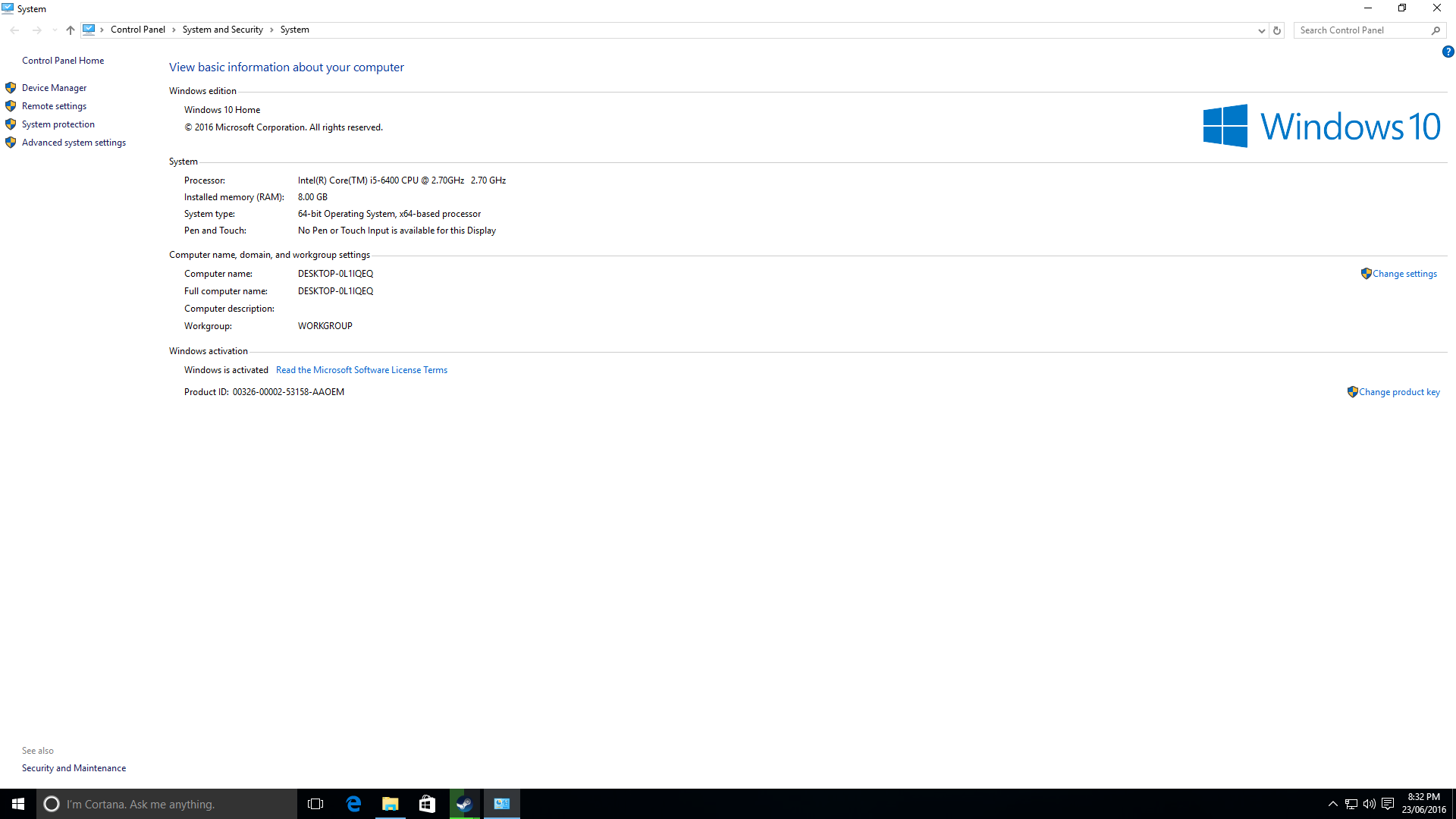Click the System window title icon

tap(8, 8)
